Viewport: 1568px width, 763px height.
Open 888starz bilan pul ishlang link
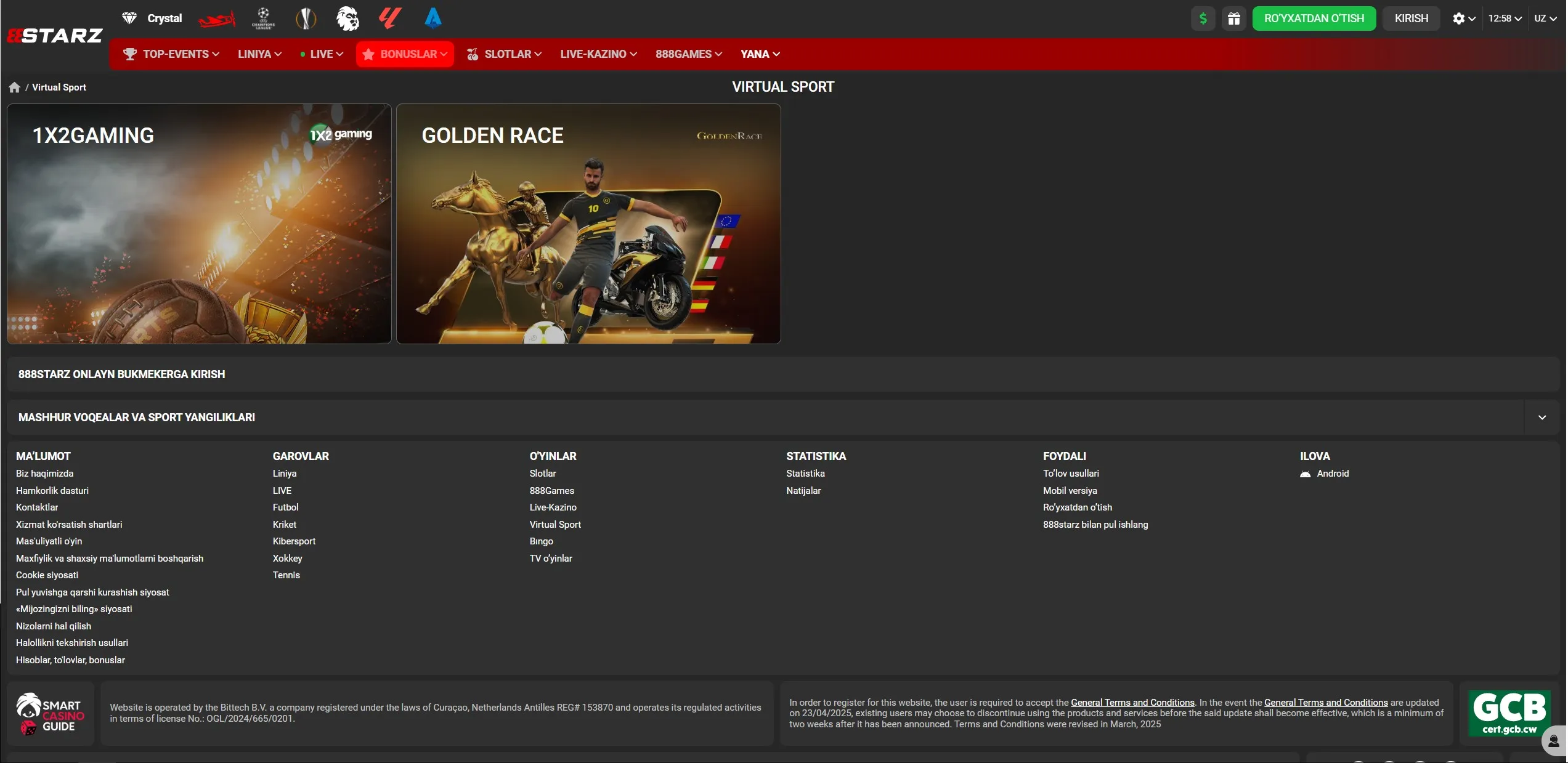(1095, 525)
